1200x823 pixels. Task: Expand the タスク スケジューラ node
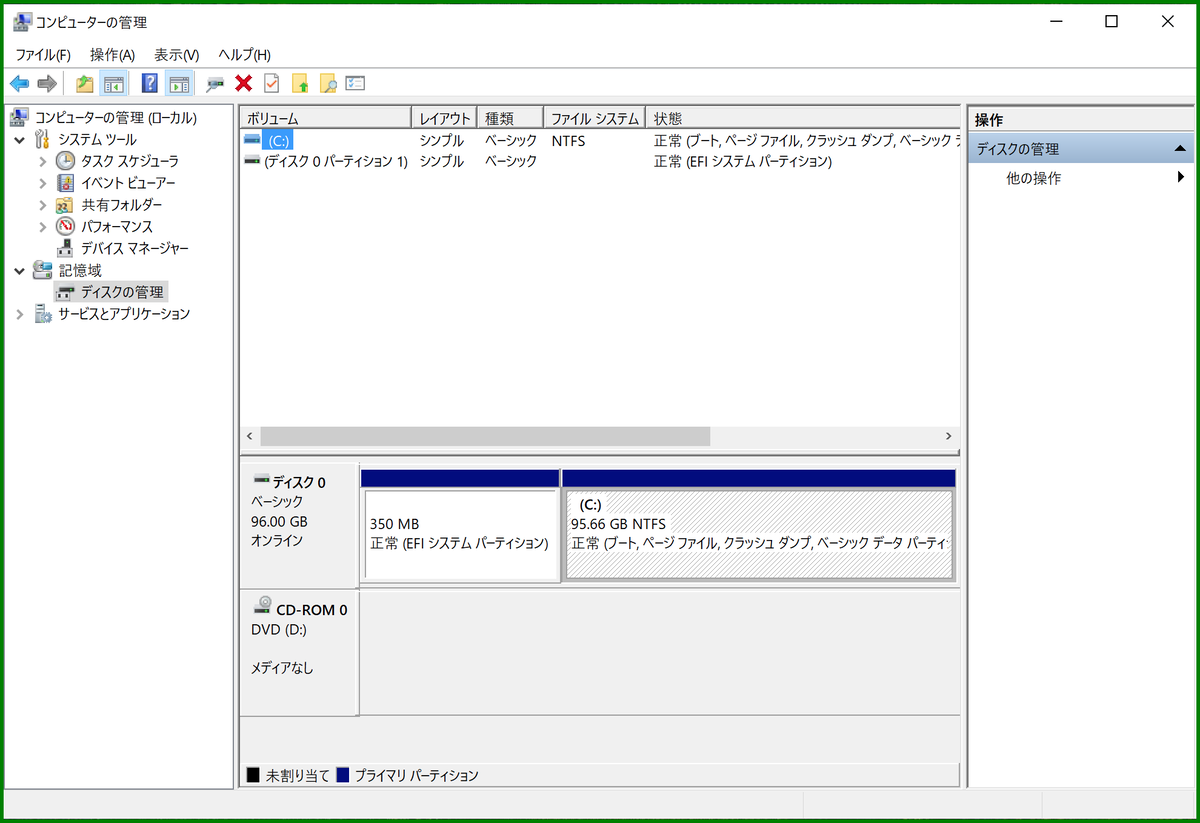tap(42, 161)
